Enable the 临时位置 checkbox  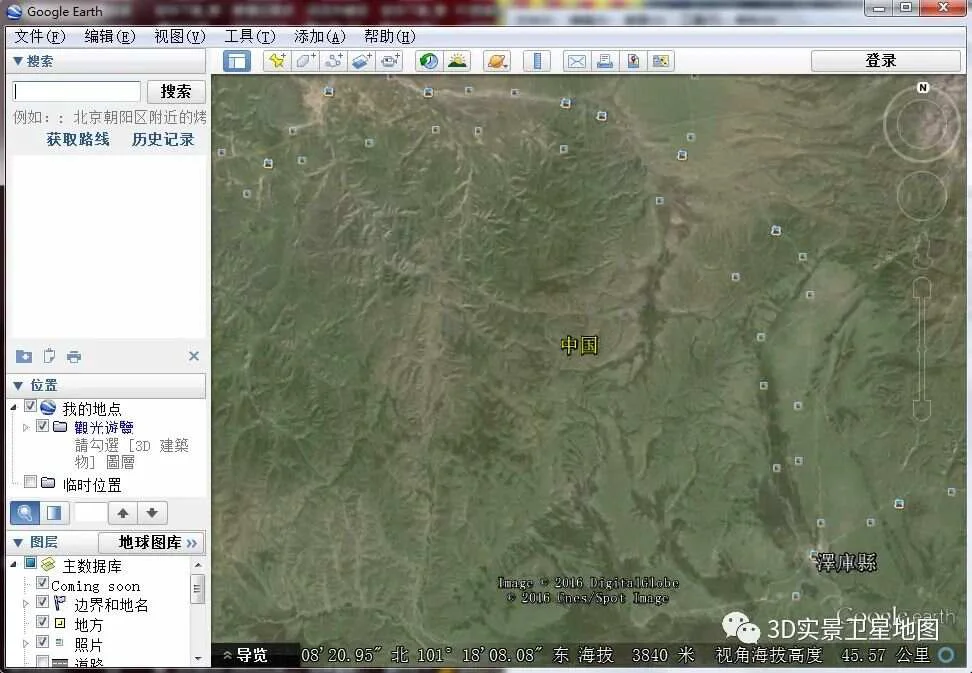[30, 482]
